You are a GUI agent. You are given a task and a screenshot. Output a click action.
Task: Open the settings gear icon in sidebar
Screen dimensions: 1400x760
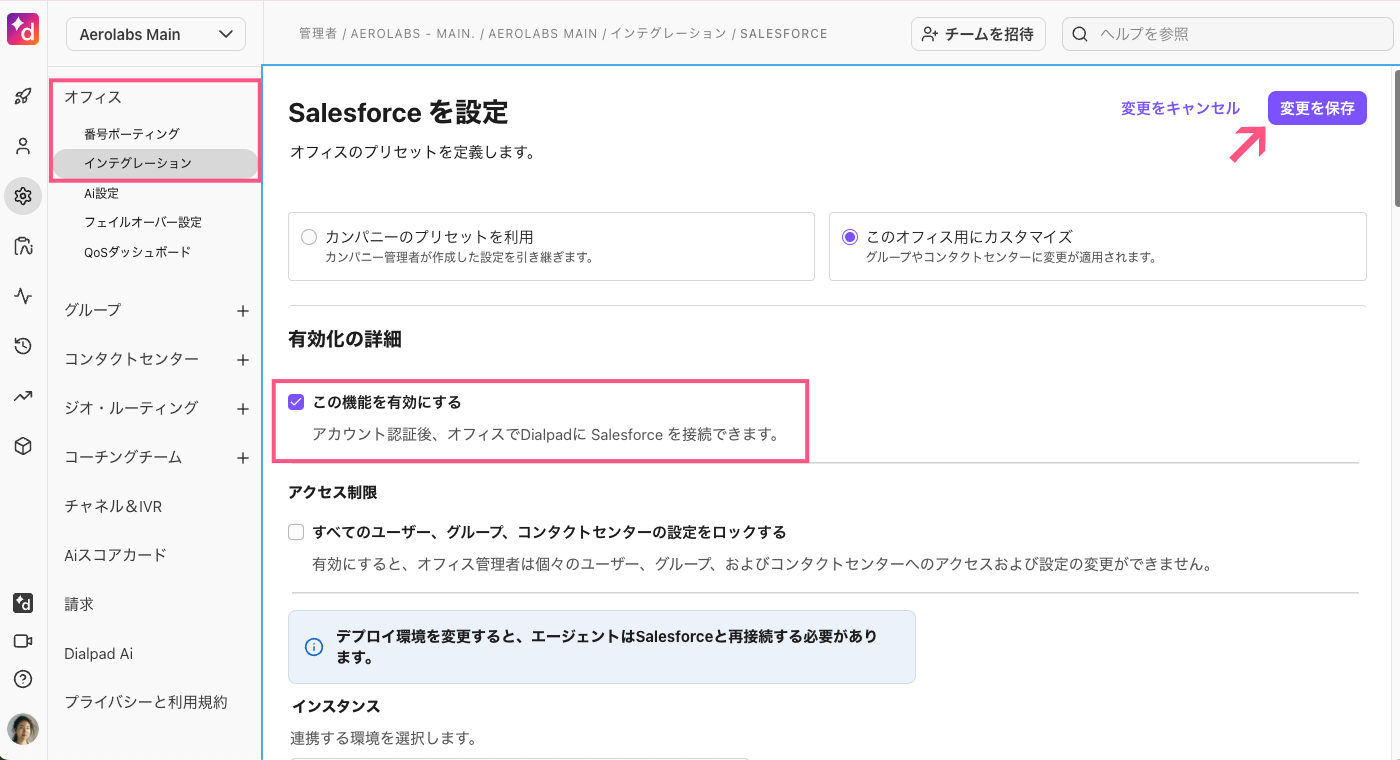[23, 196]
